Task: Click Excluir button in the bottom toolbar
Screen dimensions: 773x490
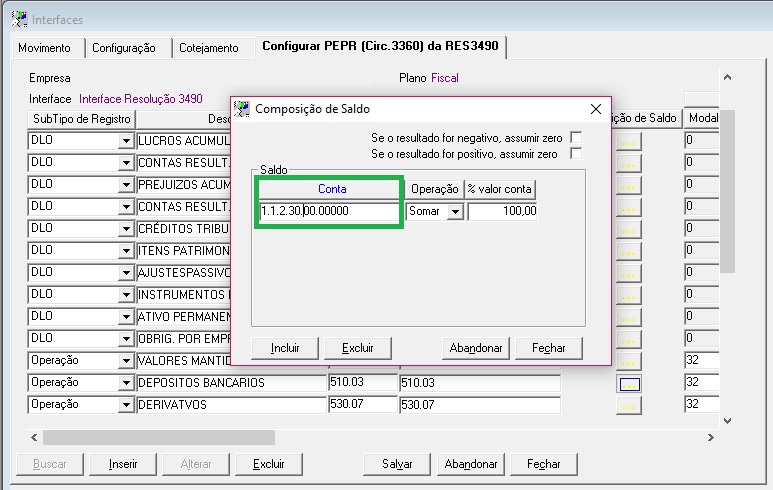Action: (269, 464)
